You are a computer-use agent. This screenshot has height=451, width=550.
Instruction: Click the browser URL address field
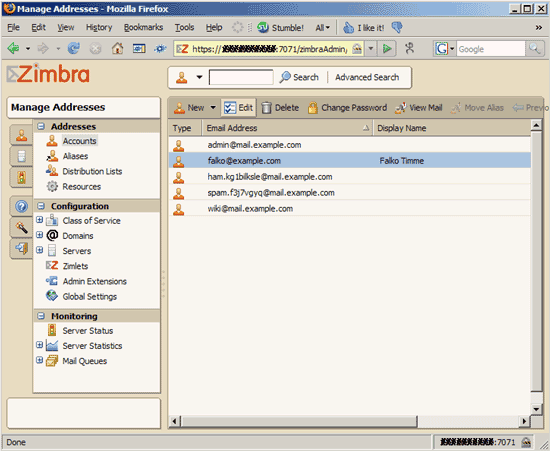point(269,49)
